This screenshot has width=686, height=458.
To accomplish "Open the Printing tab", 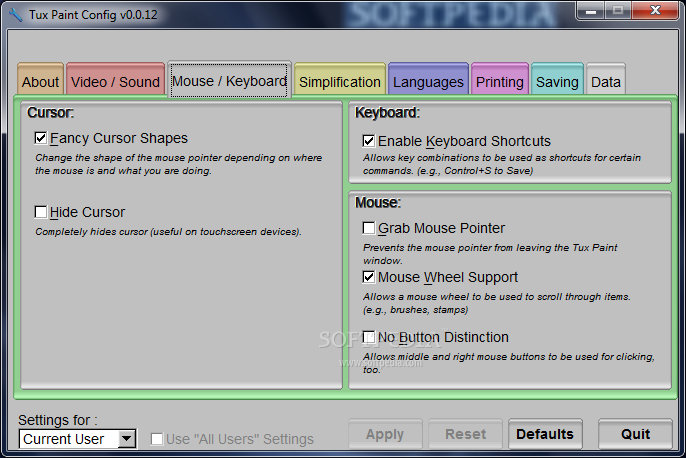I will coord(500,80).
